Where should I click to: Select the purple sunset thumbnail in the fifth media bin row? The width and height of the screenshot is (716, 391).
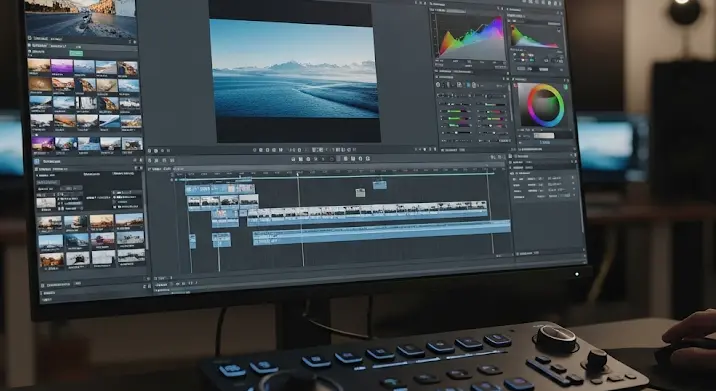[43, 144]
